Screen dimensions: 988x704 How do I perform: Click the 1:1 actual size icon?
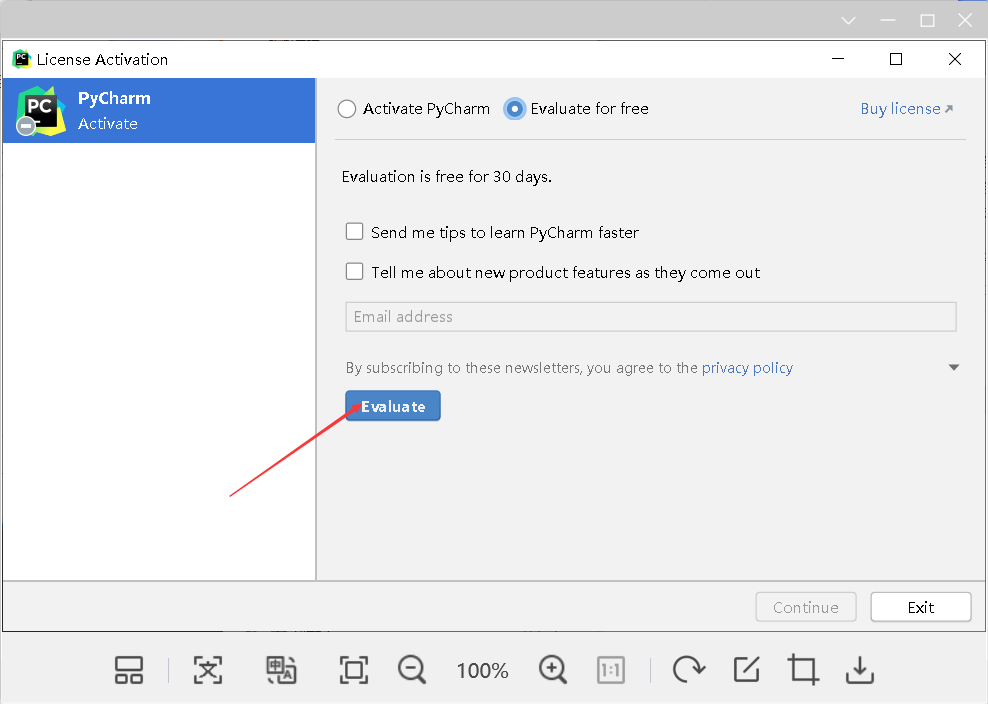click(611, 670)
